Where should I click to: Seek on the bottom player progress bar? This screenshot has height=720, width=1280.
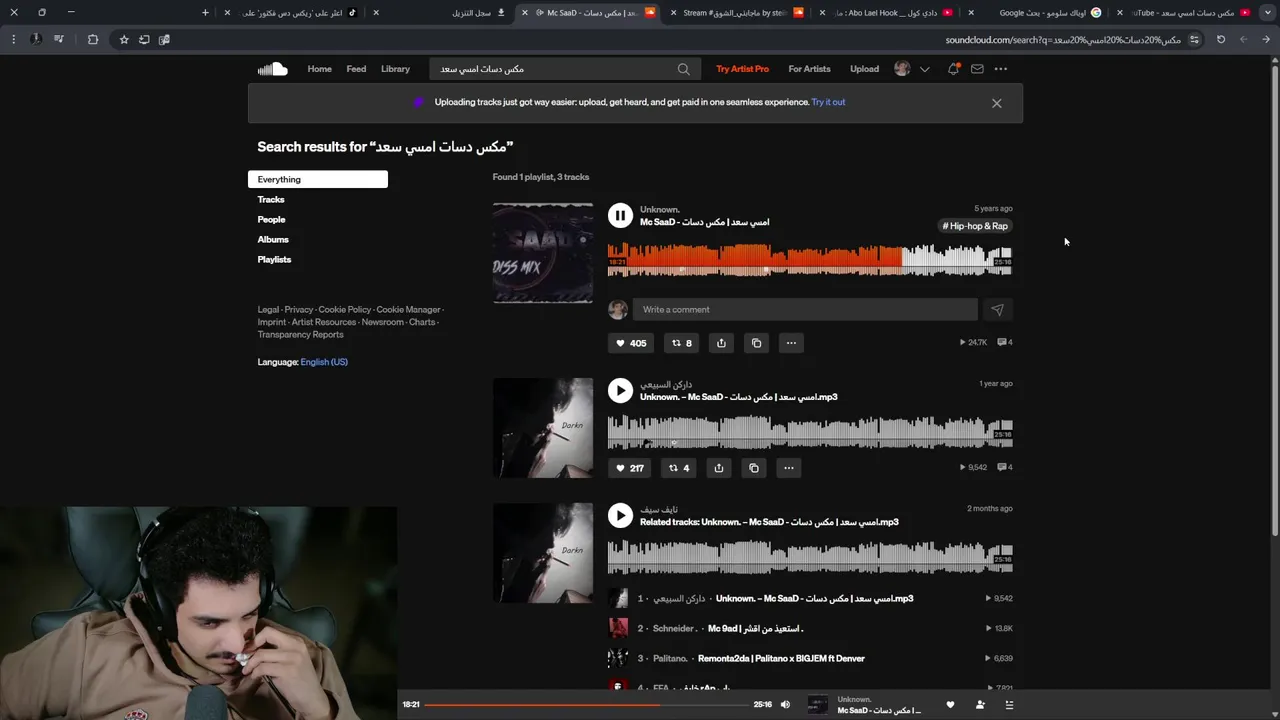(587, 705)
